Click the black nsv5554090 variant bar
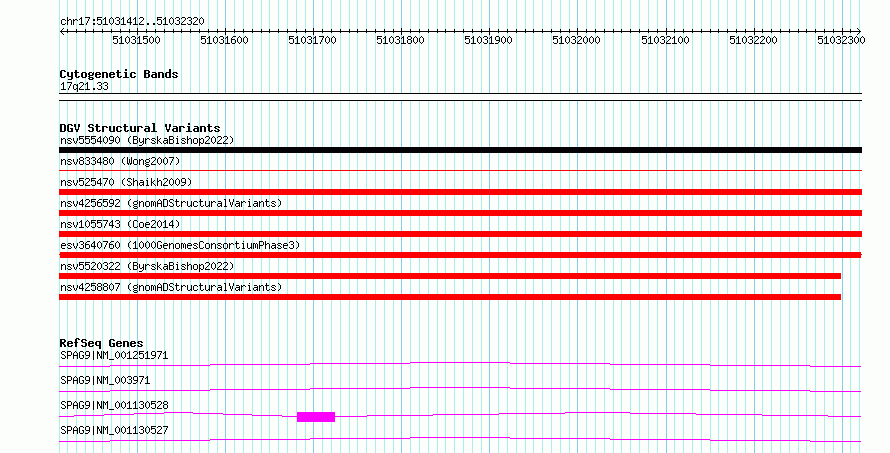 460,150
